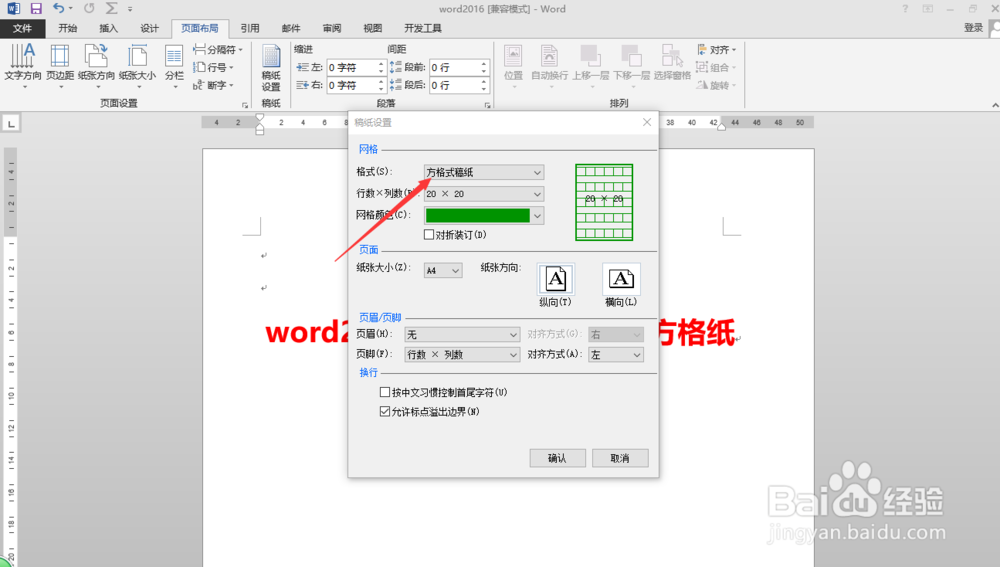
Task: Toggle the 对折装订 checkbox
Action: [429, 235]
